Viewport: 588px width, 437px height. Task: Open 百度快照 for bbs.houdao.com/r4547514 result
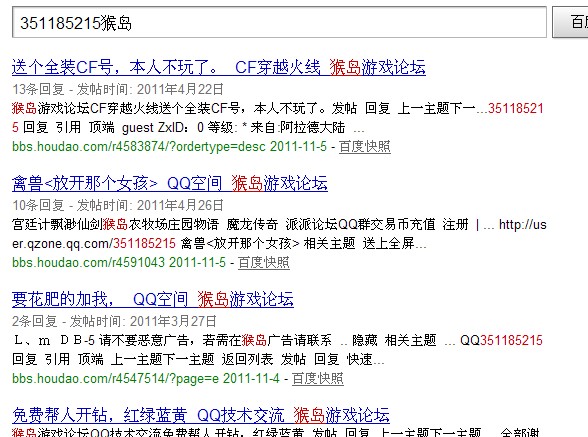[x=318, y=378]
